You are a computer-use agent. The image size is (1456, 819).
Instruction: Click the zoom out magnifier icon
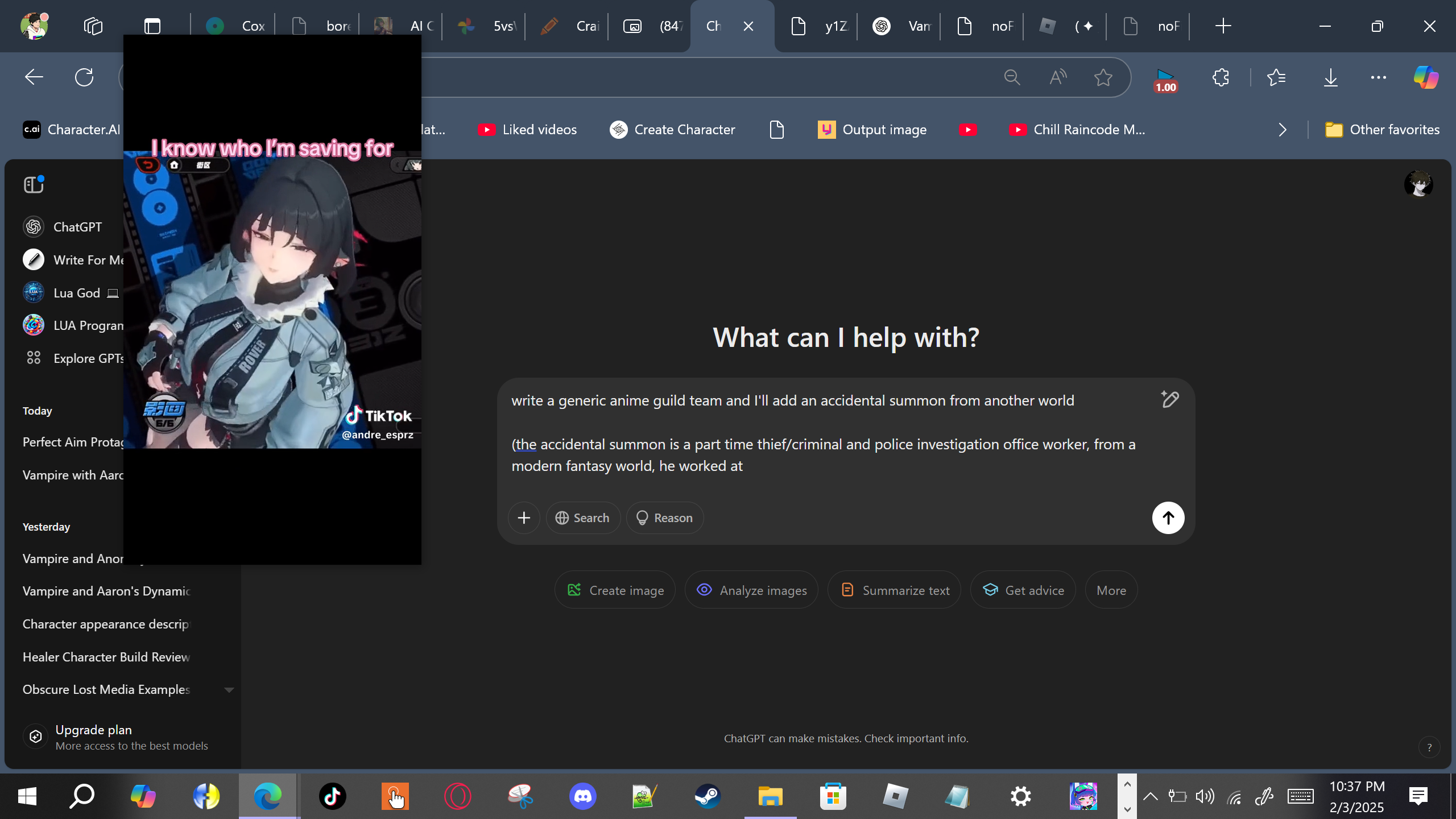pyautogui.click(x=1012, y=77)
